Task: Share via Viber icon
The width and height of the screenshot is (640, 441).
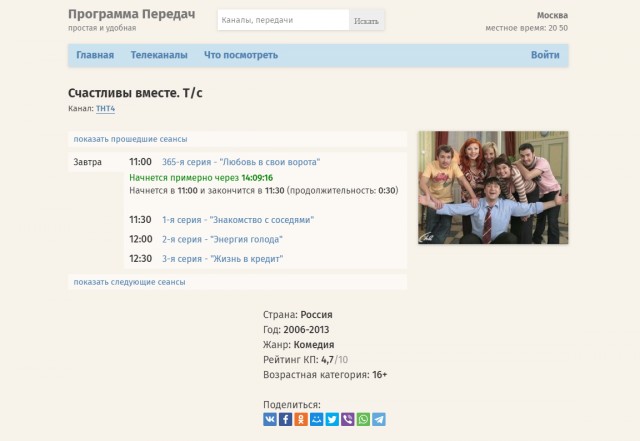Action: tap(347, 419)
